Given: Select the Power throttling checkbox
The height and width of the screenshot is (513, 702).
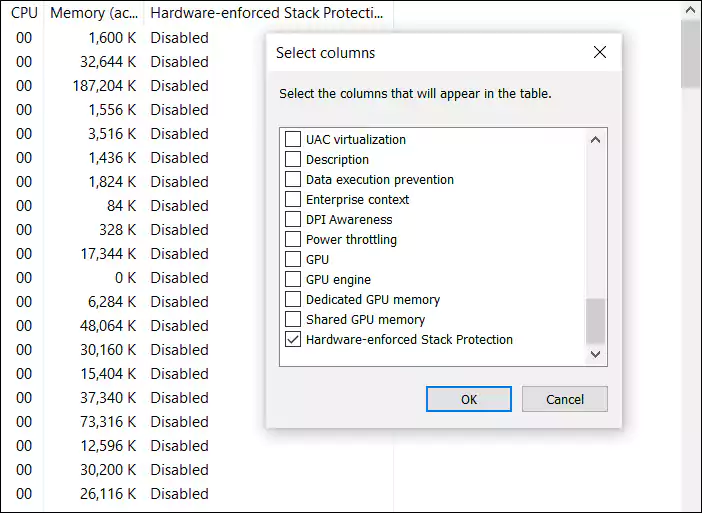Looking at the screenshot, I should tap(293, 239).
